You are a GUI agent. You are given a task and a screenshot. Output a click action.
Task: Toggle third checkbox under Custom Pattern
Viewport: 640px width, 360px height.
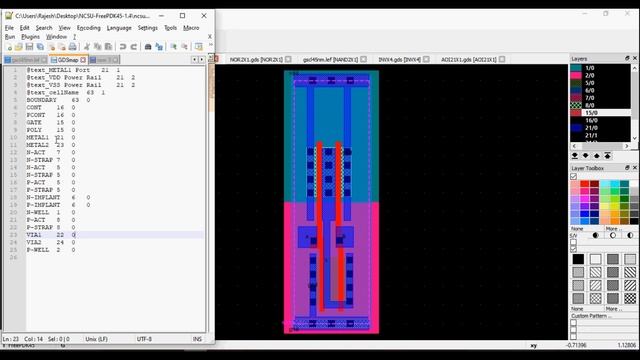pyautogui.click(x=573, y=337)
